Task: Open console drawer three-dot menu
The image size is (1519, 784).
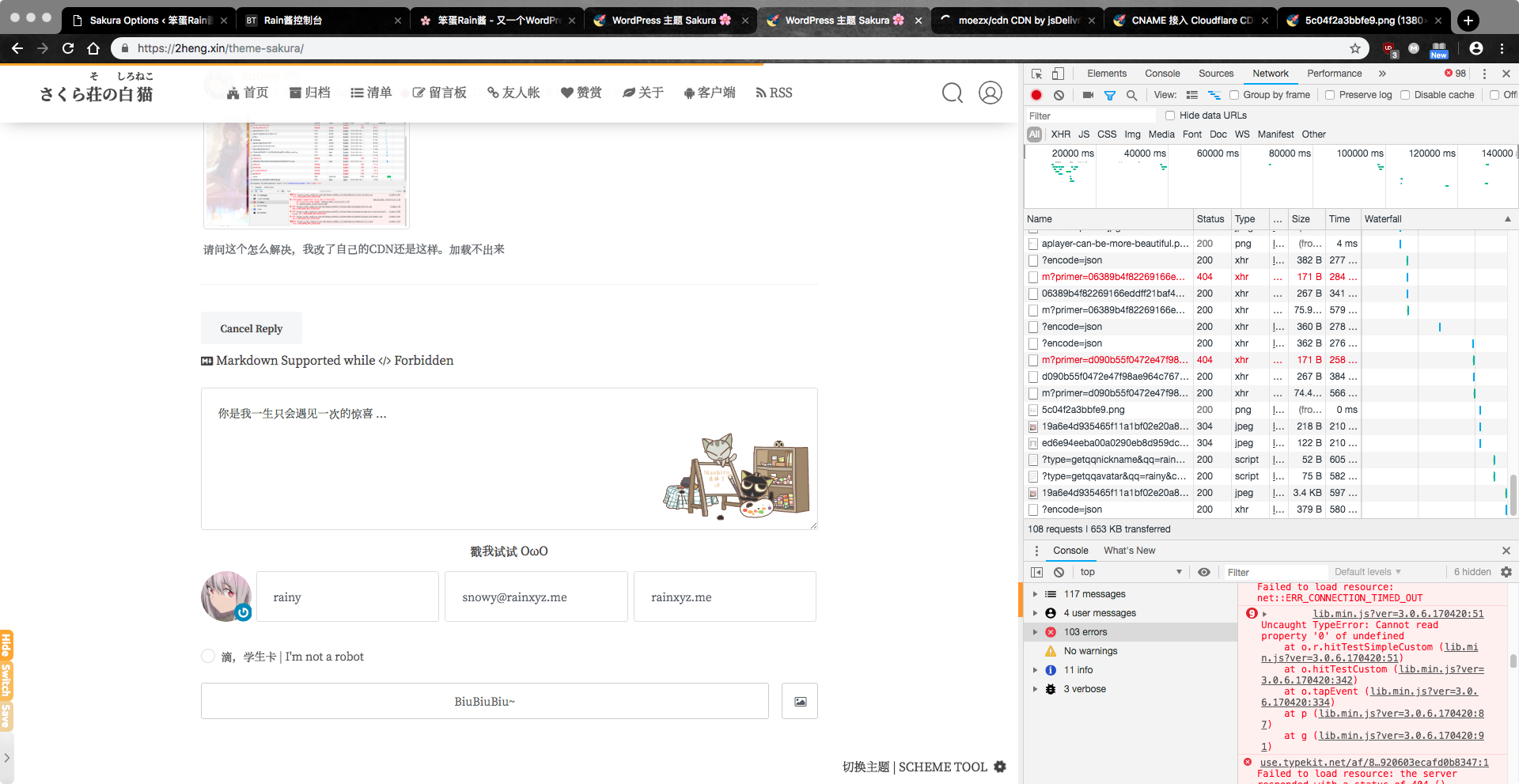Action: click(1036, 551)
